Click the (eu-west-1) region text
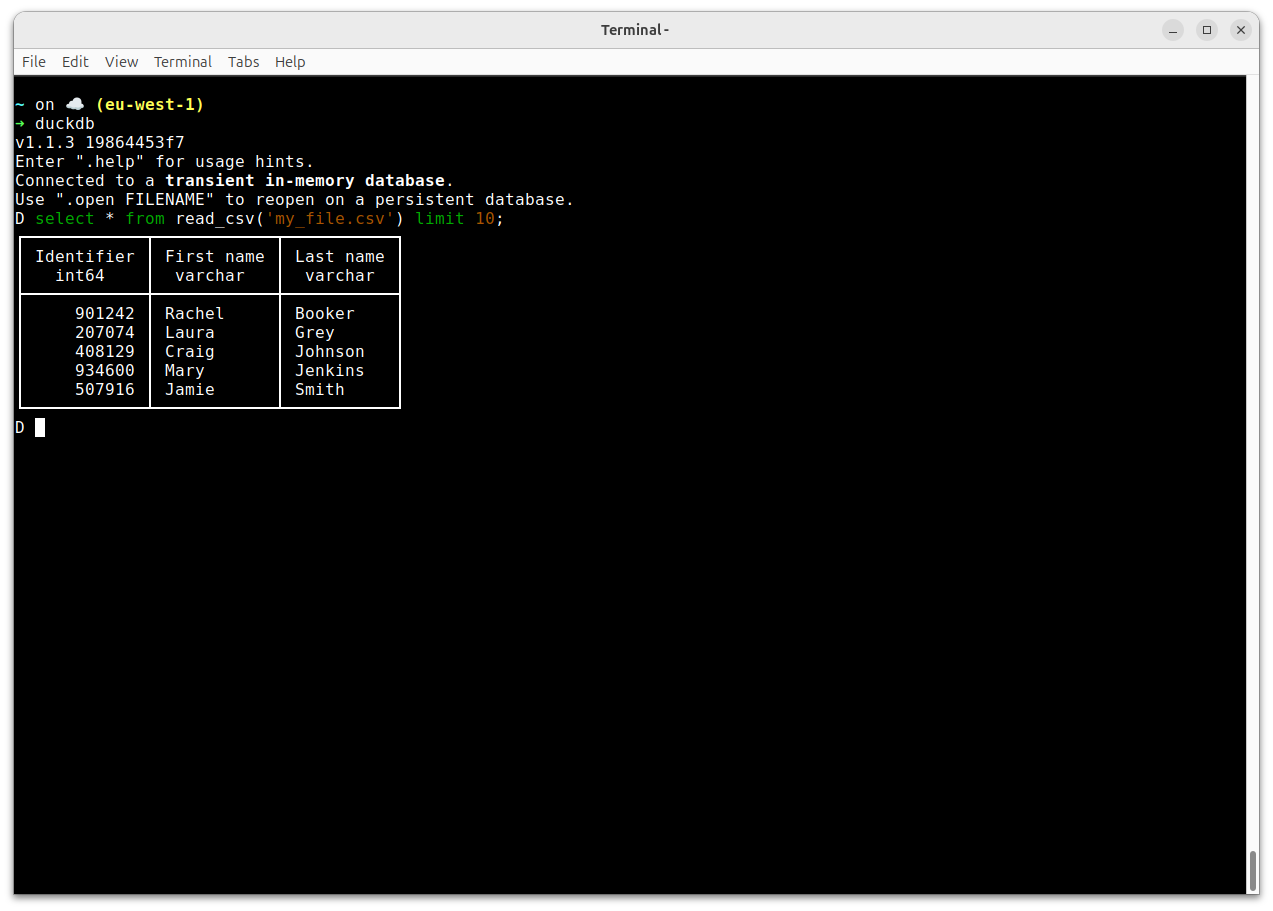Image resolution: width=1273 pixels, height=911 pixels. [x=150, y=104]
